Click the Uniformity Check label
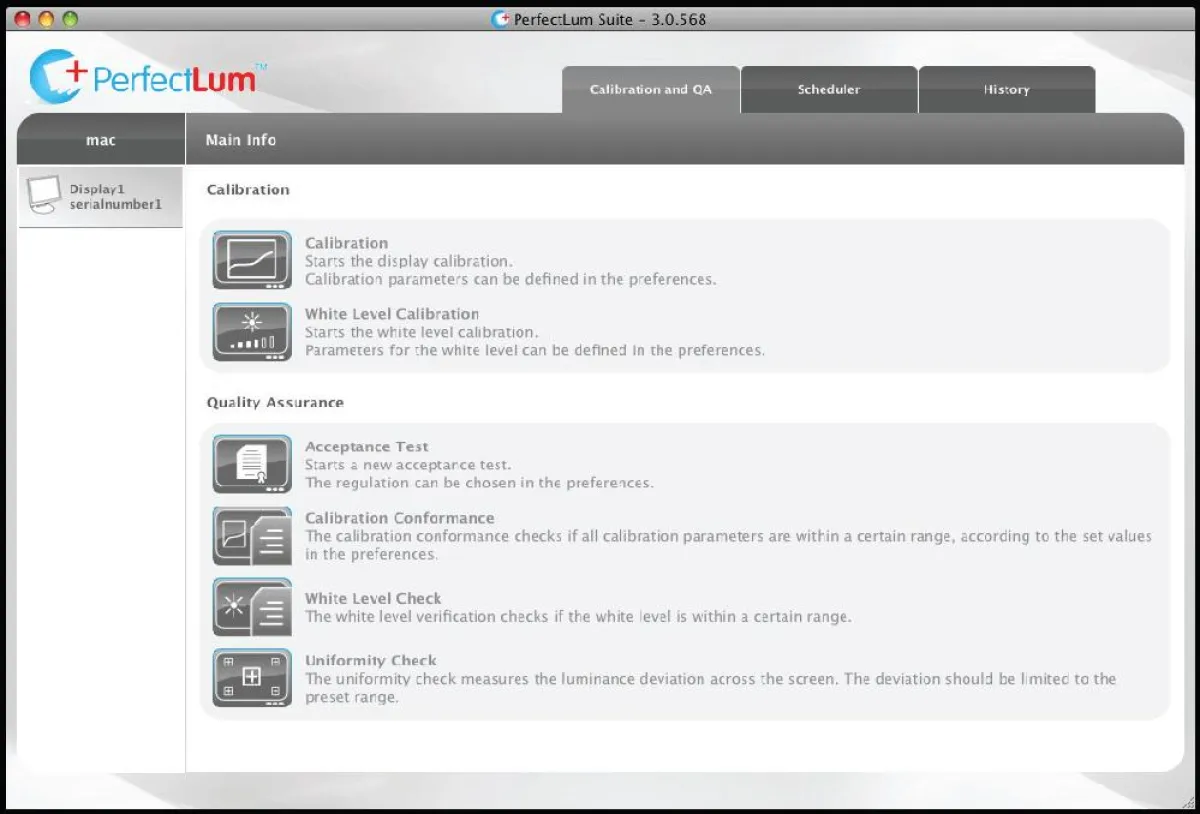 [x=371, y=660]
